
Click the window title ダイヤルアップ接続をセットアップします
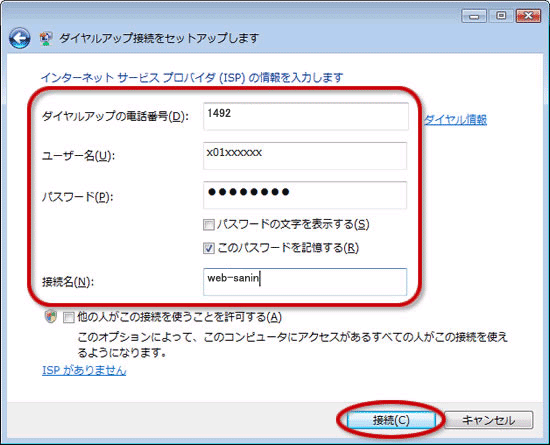point(159,38)
